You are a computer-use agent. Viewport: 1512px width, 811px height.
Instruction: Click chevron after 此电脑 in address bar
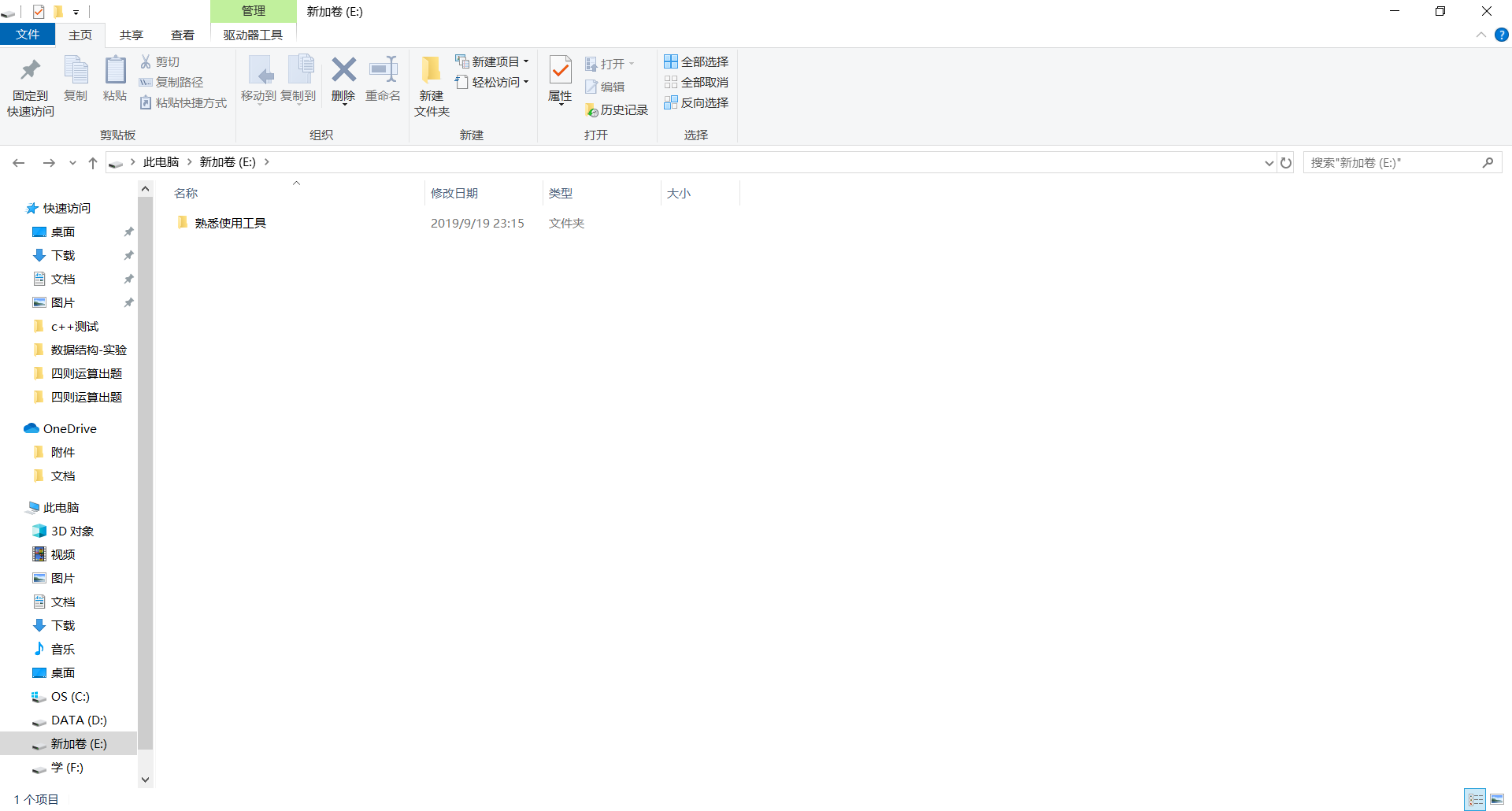[x=189, y=162]
